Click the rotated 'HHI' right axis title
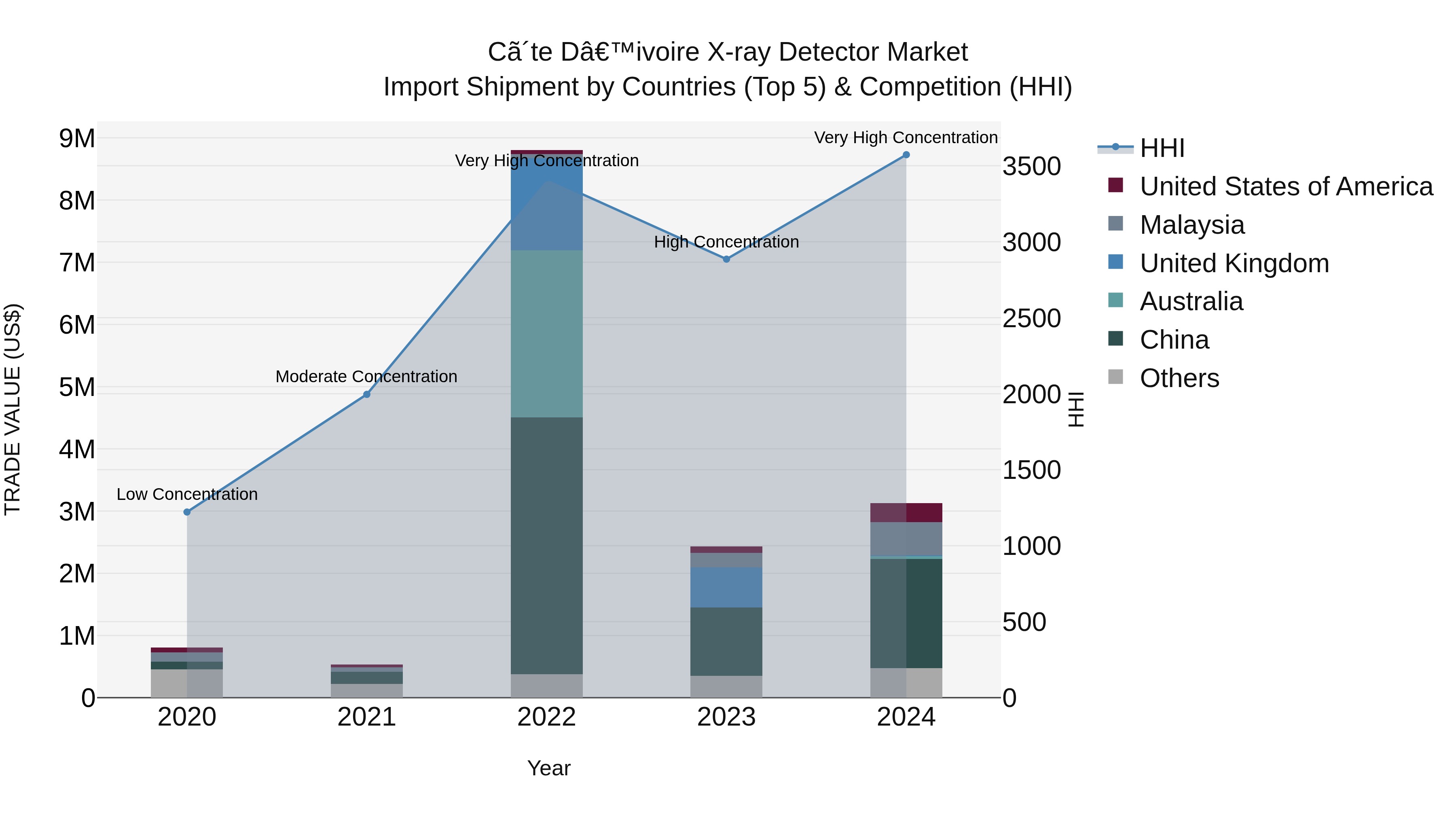Viewport: 1456px width, 819px height. coord(1076,410)
